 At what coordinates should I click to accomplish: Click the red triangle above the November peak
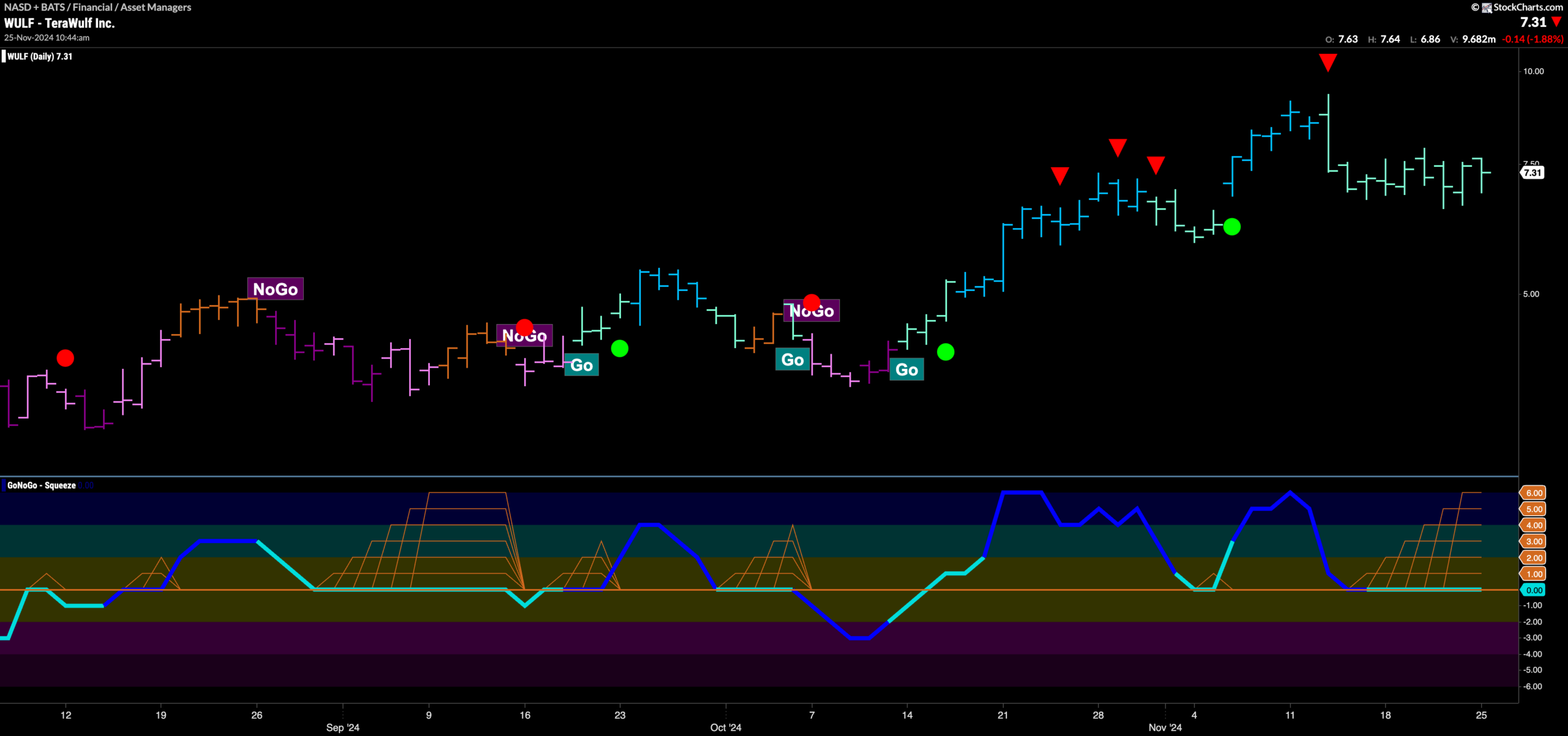[1327, 63]
